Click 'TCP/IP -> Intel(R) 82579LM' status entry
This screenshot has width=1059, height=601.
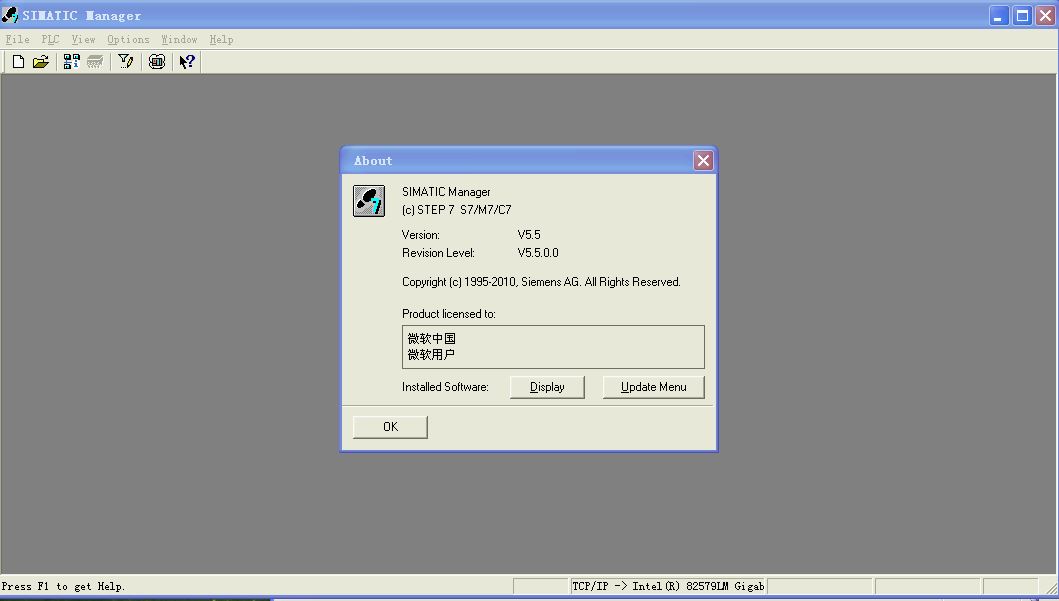[668, 586]
